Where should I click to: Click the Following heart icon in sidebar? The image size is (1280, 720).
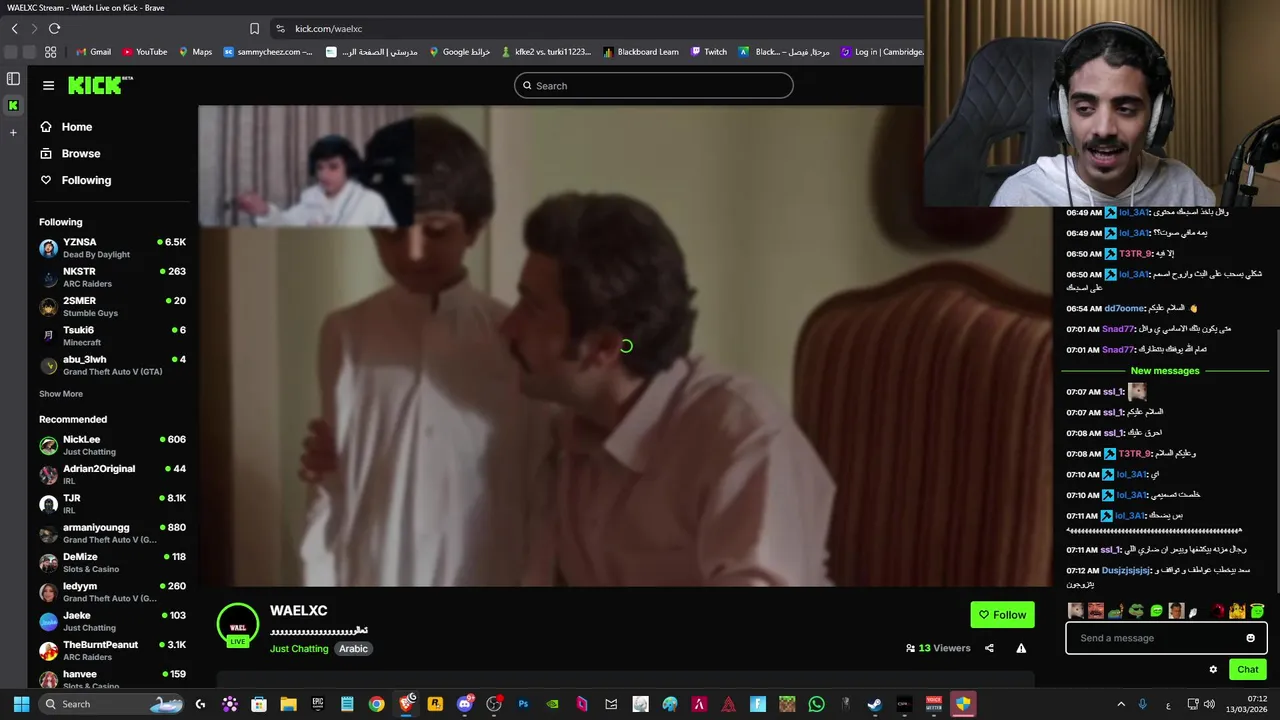tap(46, 180)
